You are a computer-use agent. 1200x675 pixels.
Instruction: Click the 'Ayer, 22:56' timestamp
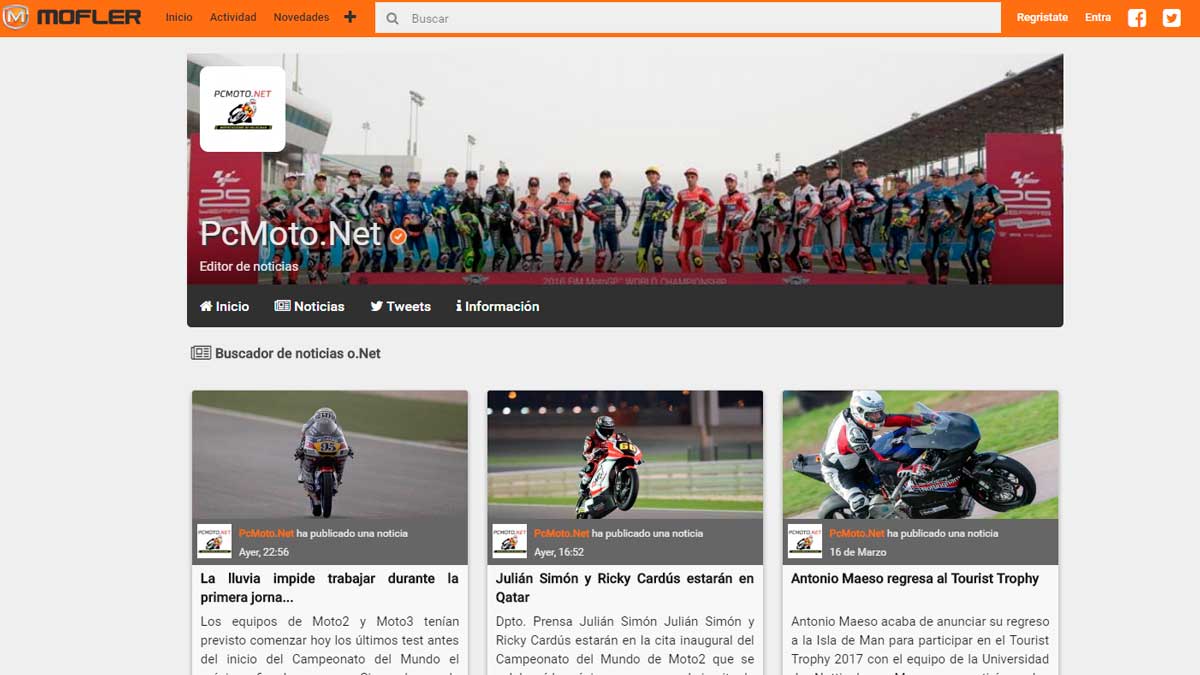pyautogui.click(x=264, y=552)
